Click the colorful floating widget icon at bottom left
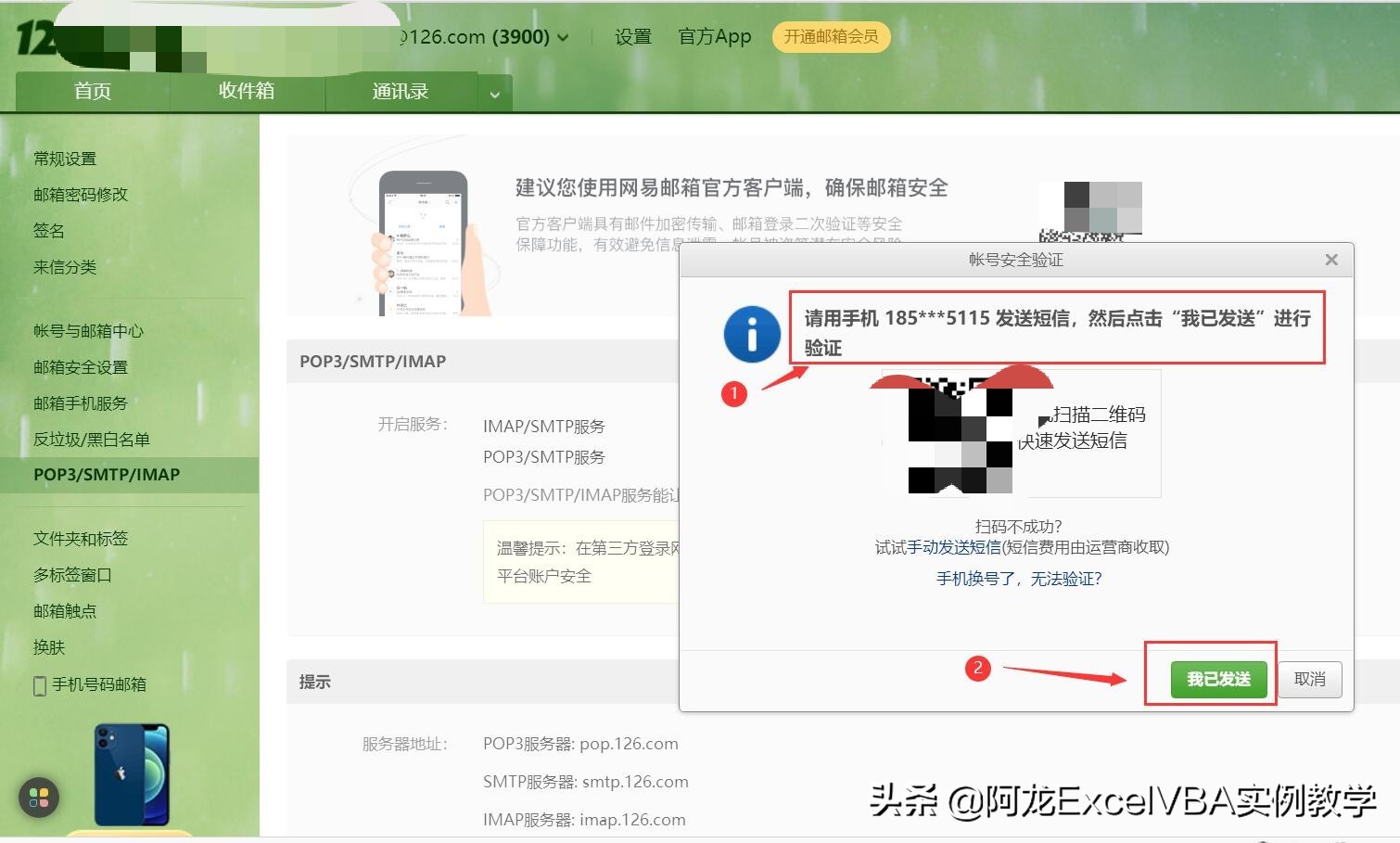Image resolution: width=1400 pixels, height=843 pixels. 38,798
